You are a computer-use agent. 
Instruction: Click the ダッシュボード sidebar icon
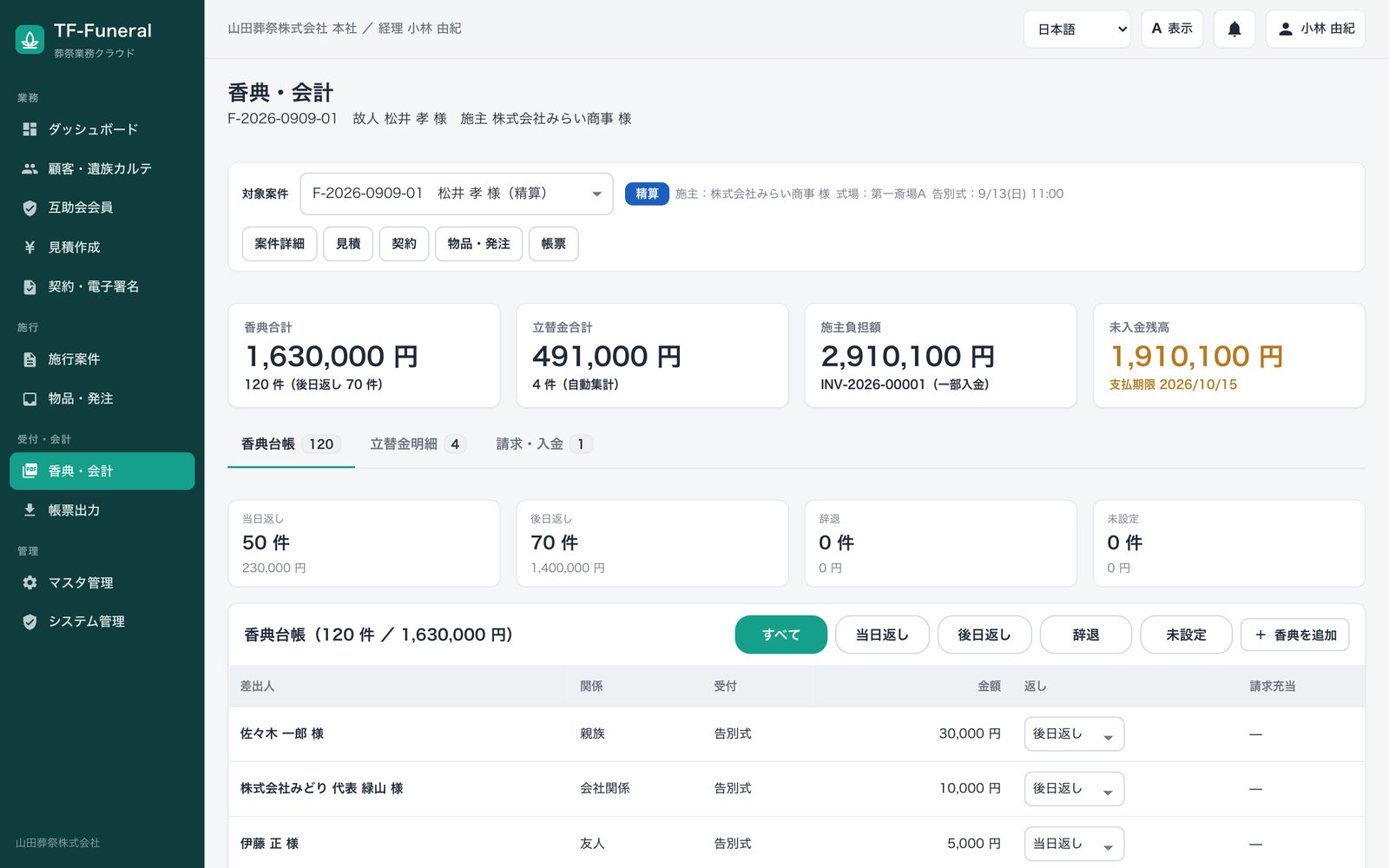(30, 129)
